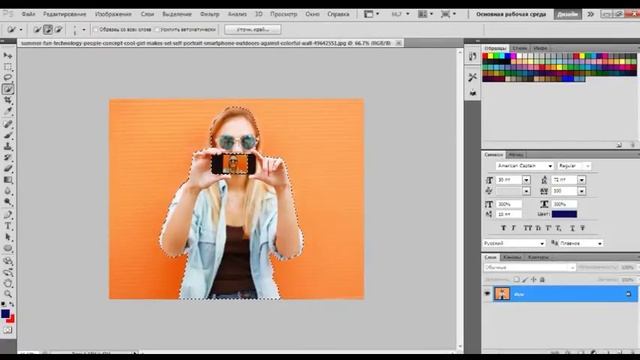
Task: Select the Дизайн workspace button
Action: tap(567, 14)
